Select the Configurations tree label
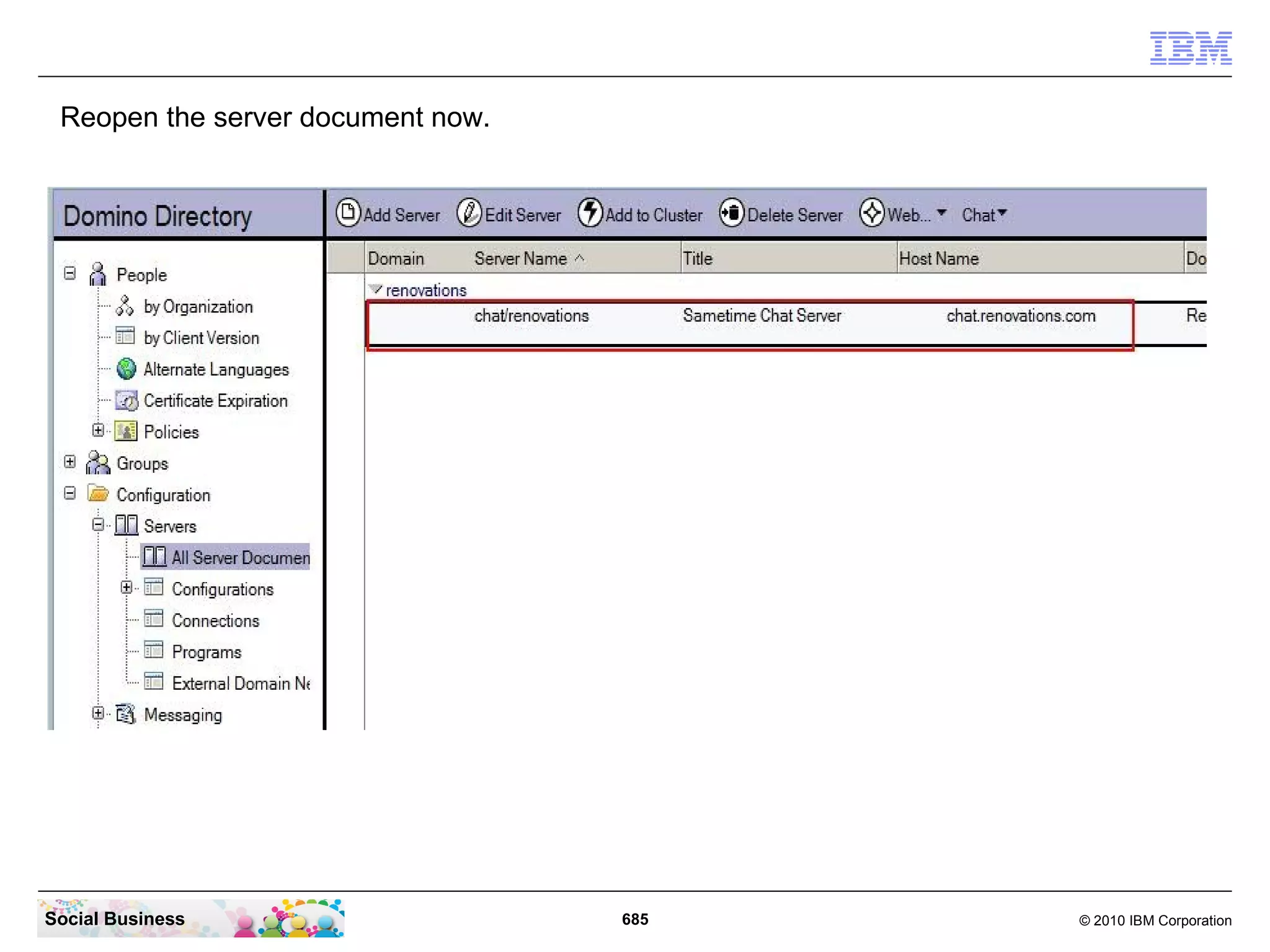The height and width of the screenshot is (952, 1270). click(x=223, y=589)
